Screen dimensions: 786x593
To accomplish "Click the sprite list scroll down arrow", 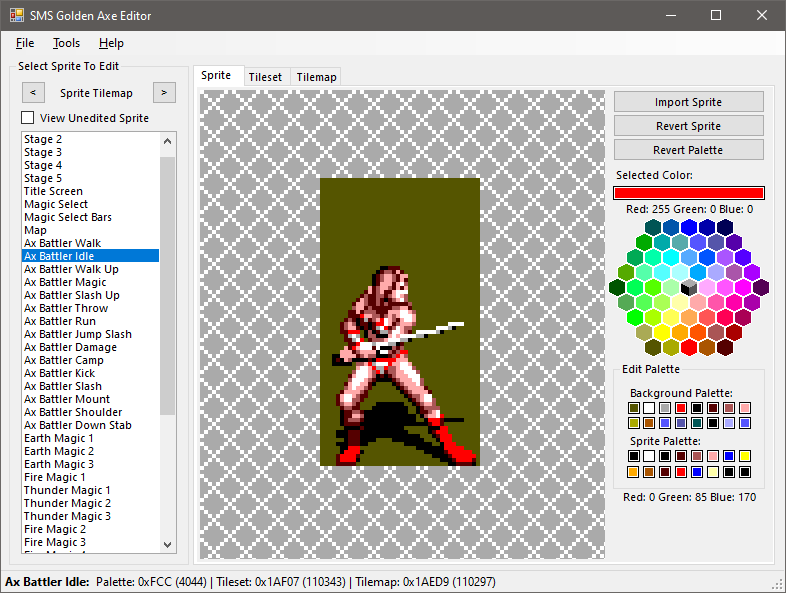I will (x=167, y=544).
